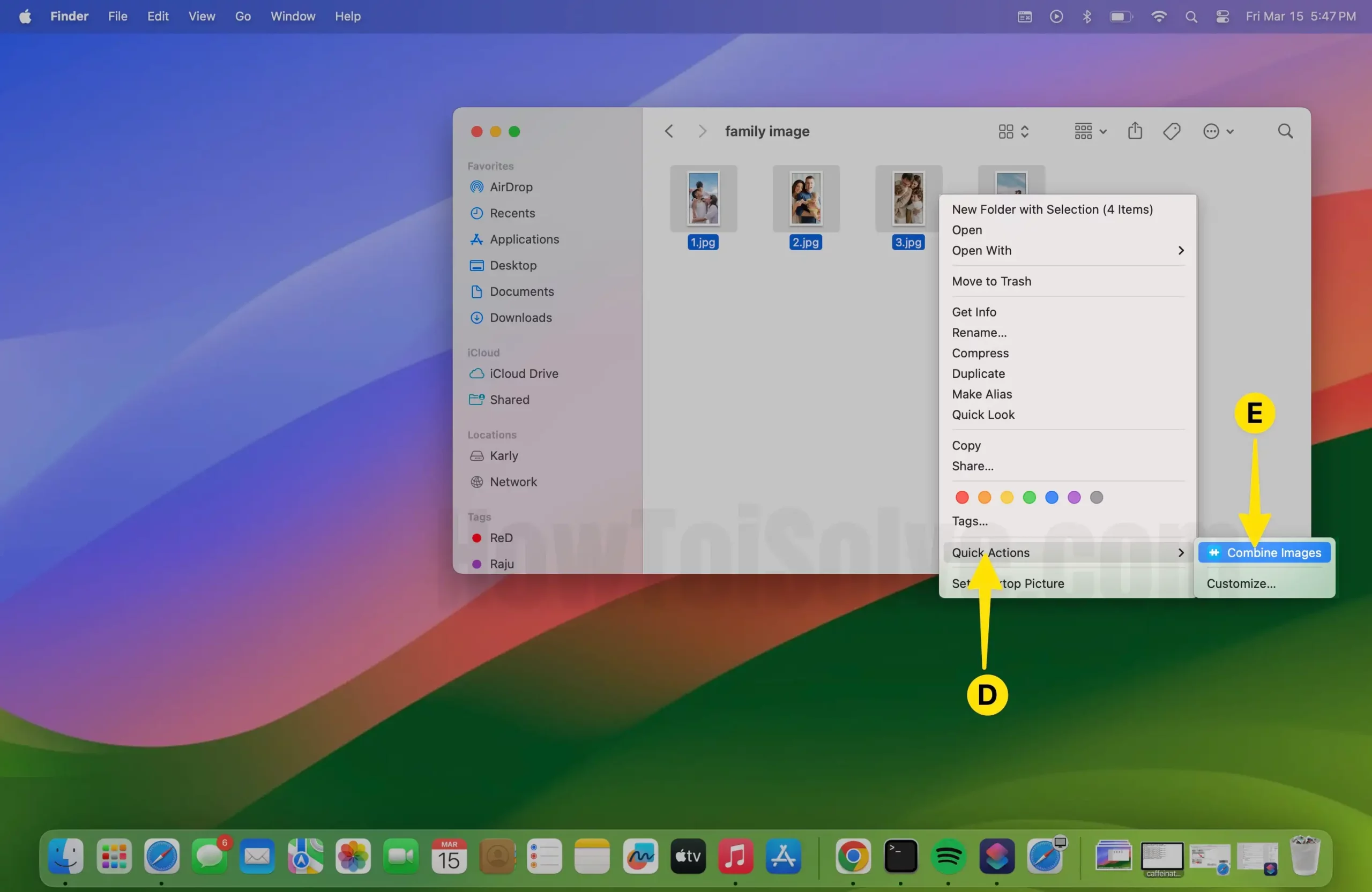1372x892 pixels.
Task: Click the Bluetooth menu bar icon
Action: tap(1087, 17)
